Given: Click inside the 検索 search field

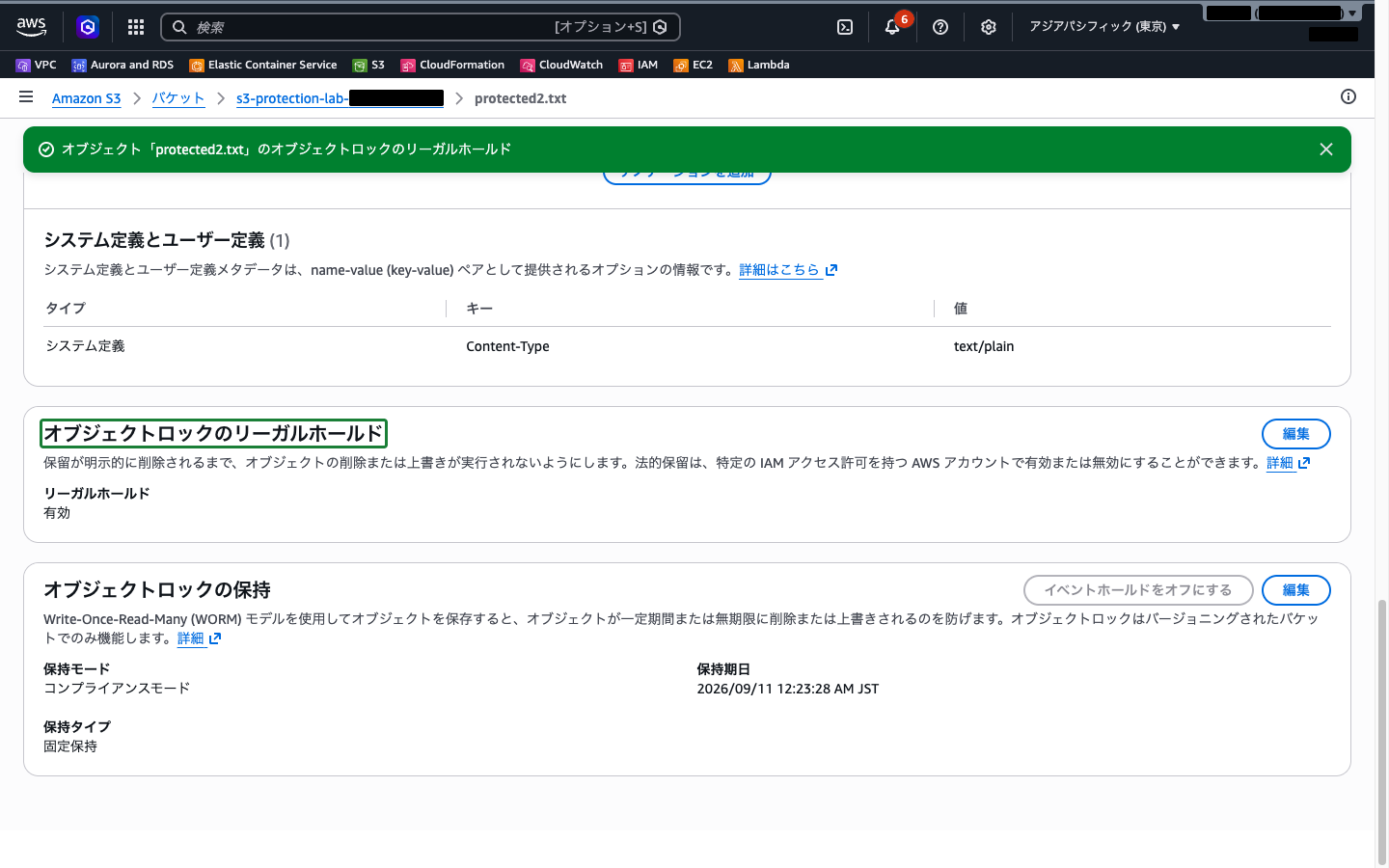Looking at the screenshot, I should pos(421,27).
